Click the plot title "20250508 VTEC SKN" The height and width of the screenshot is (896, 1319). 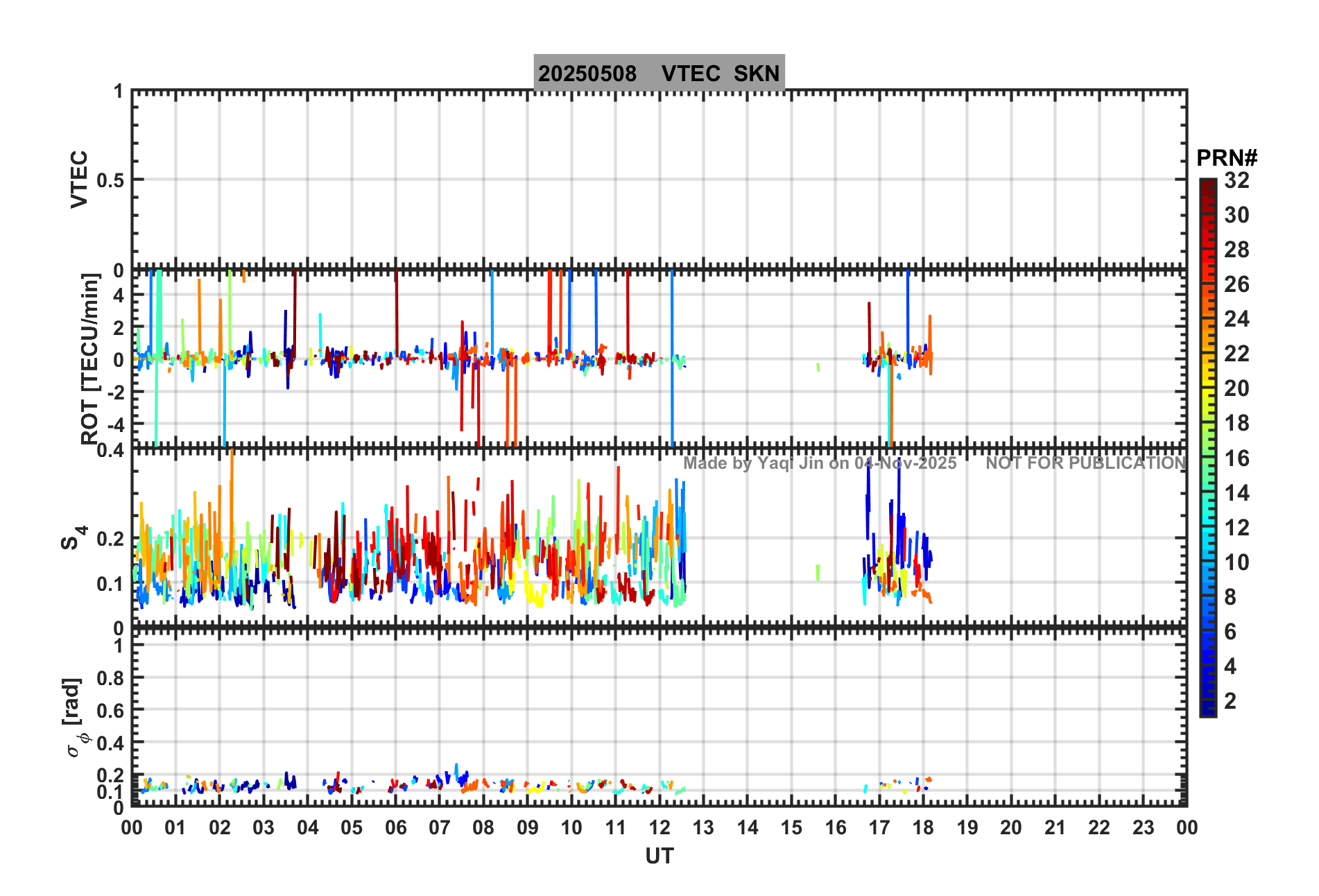pyautogui.click(x=659, y=73)
